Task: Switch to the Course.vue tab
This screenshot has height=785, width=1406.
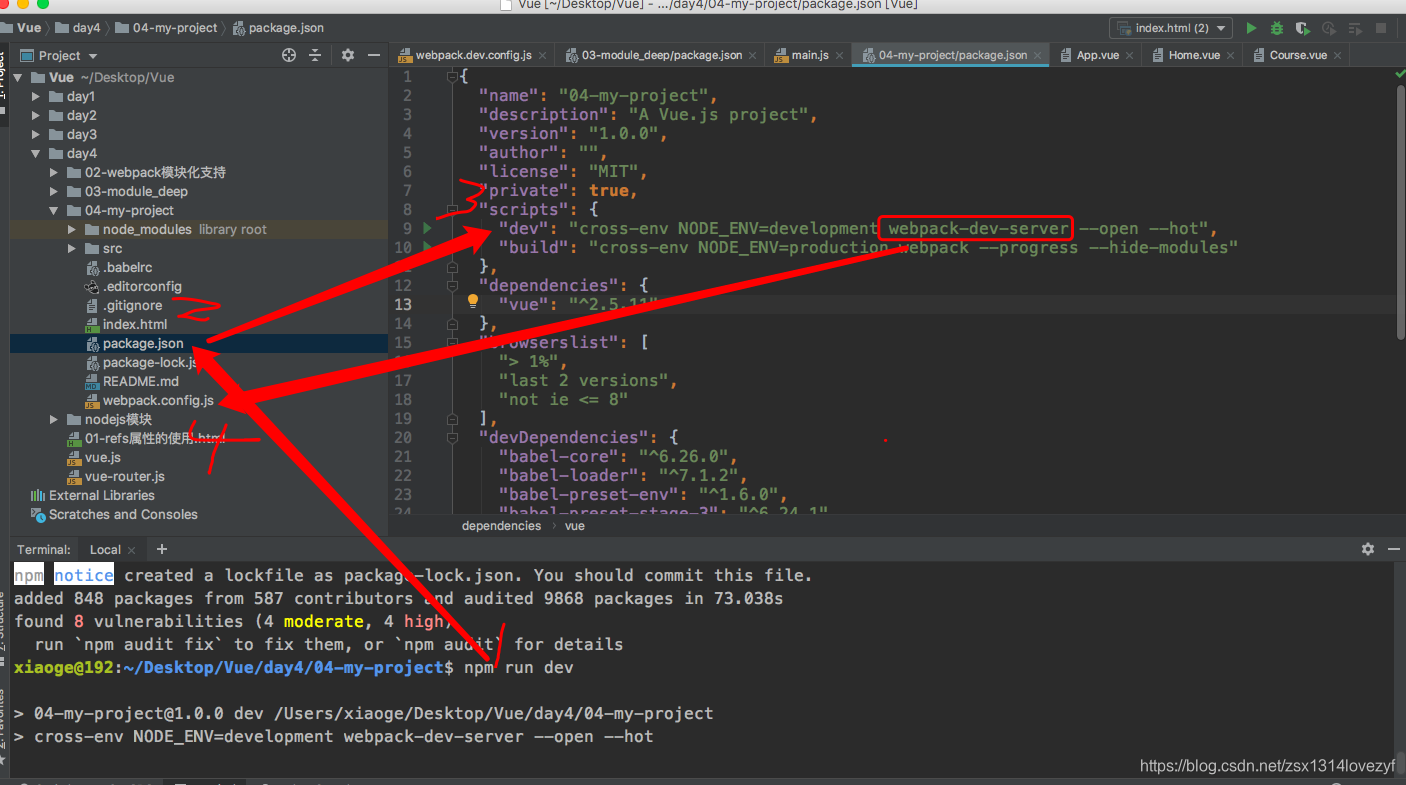Action: tap(1298, 55)
